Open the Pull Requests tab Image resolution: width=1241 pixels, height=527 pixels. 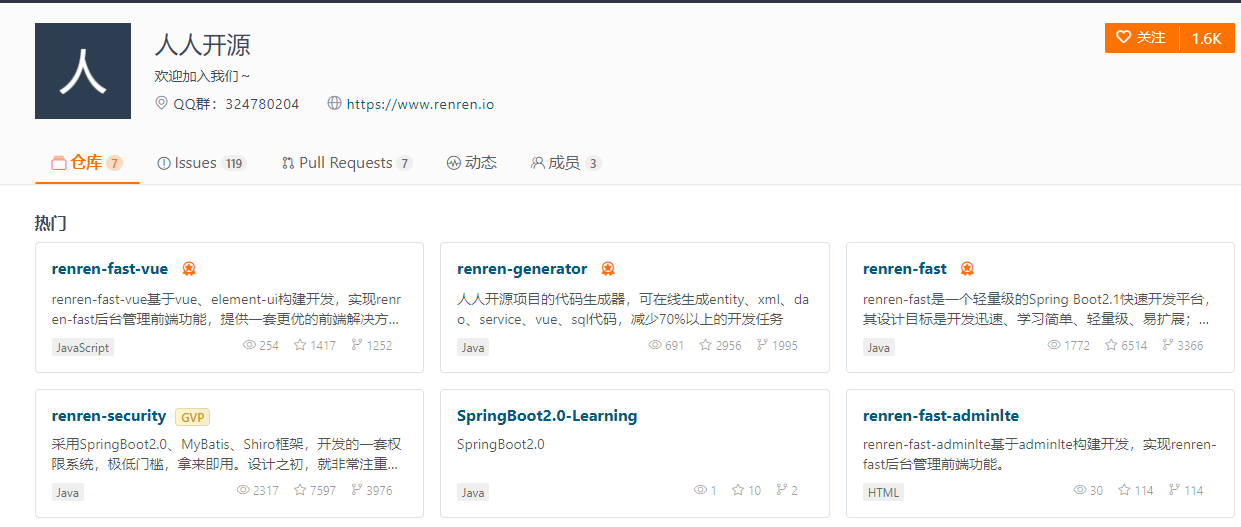(x=347, y=163)
